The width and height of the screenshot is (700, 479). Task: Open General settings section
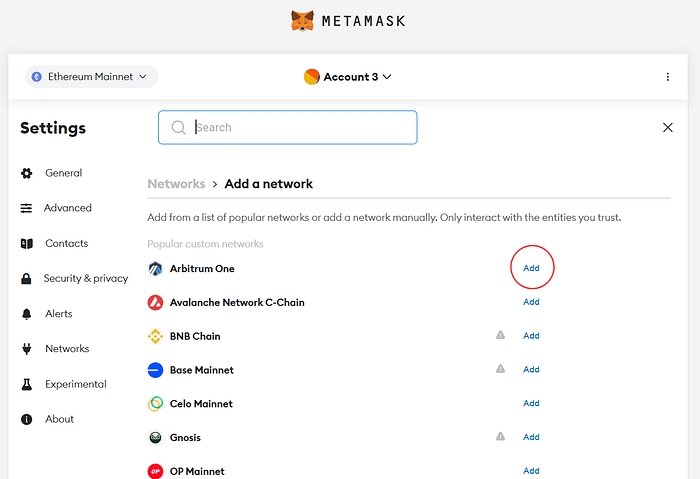click(63, 173)
